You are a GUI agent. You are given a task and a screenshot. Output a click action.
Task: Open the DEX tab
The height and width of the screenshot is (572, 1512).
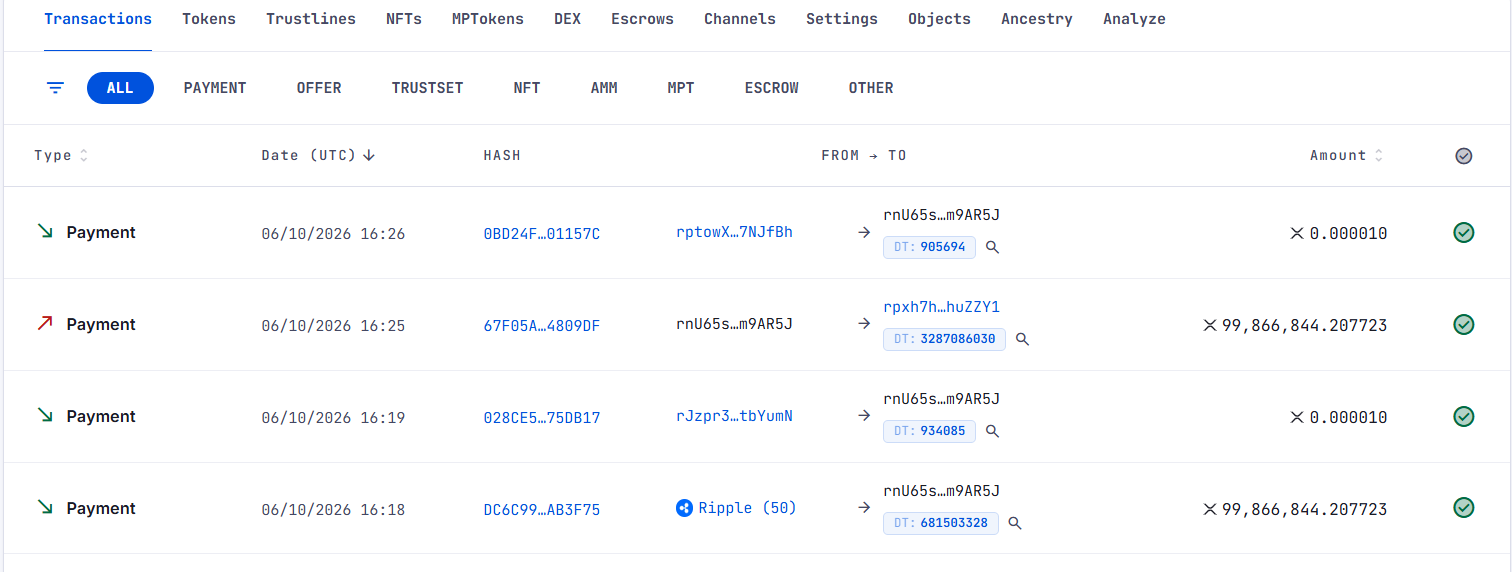click(x=567, y=19)
